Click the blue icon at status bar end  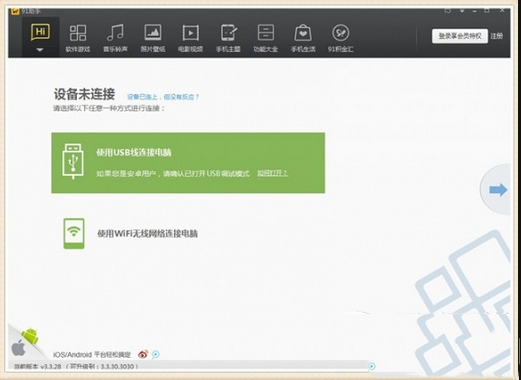pos(372,367)
